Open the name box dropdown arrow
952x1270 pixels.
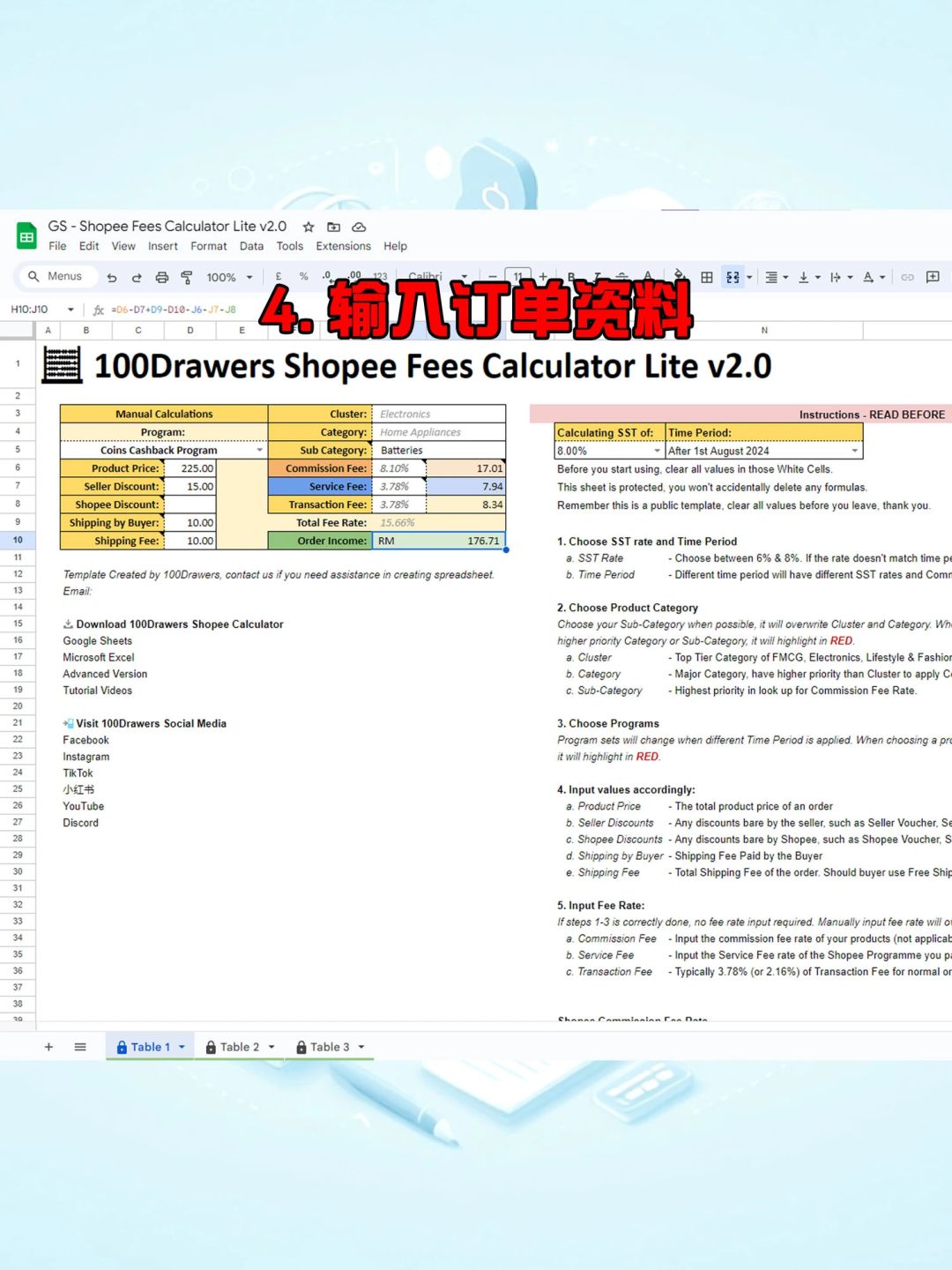71,310
